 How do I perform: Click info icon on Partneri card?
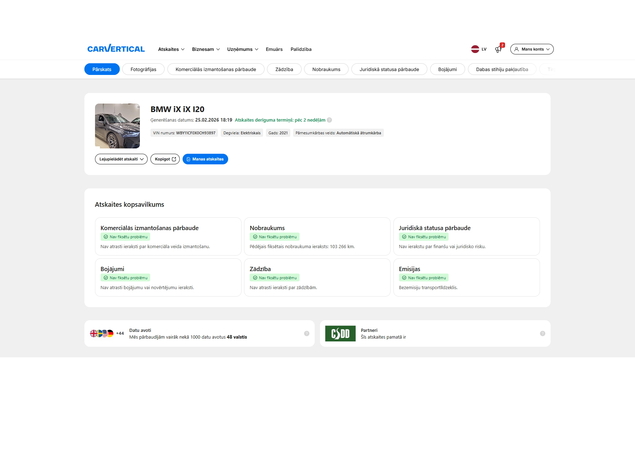click(x=542, y=334)
